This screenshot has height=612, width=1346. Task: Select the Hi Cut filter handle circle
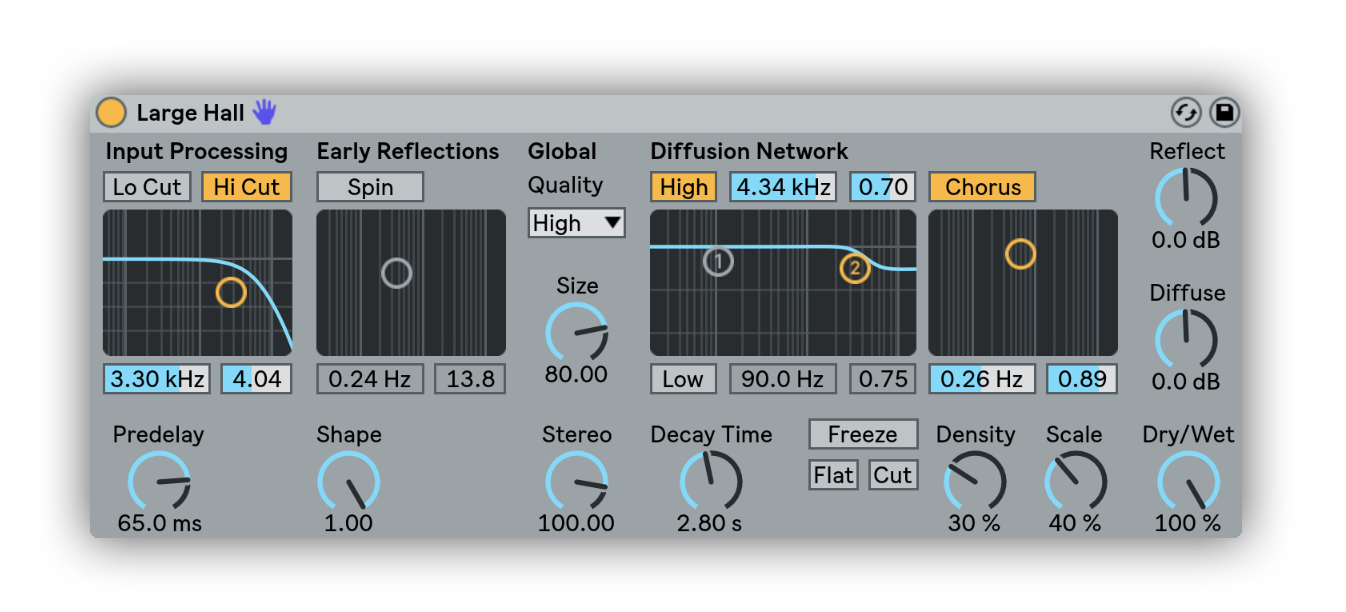231,292
